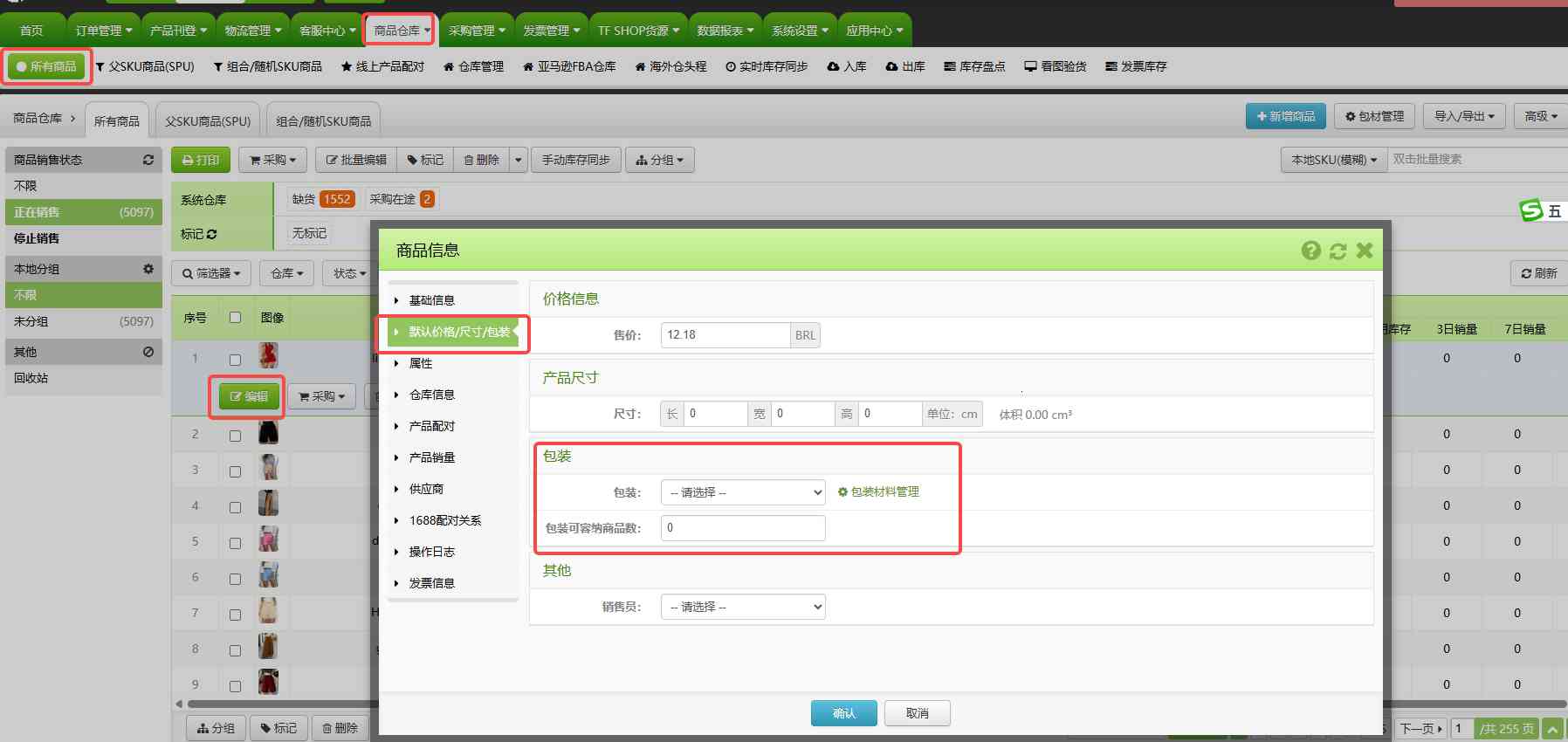1568x742 pixels.
Task: Select 1688配对关系 in dialog sidebar
Action: point(453,520)
